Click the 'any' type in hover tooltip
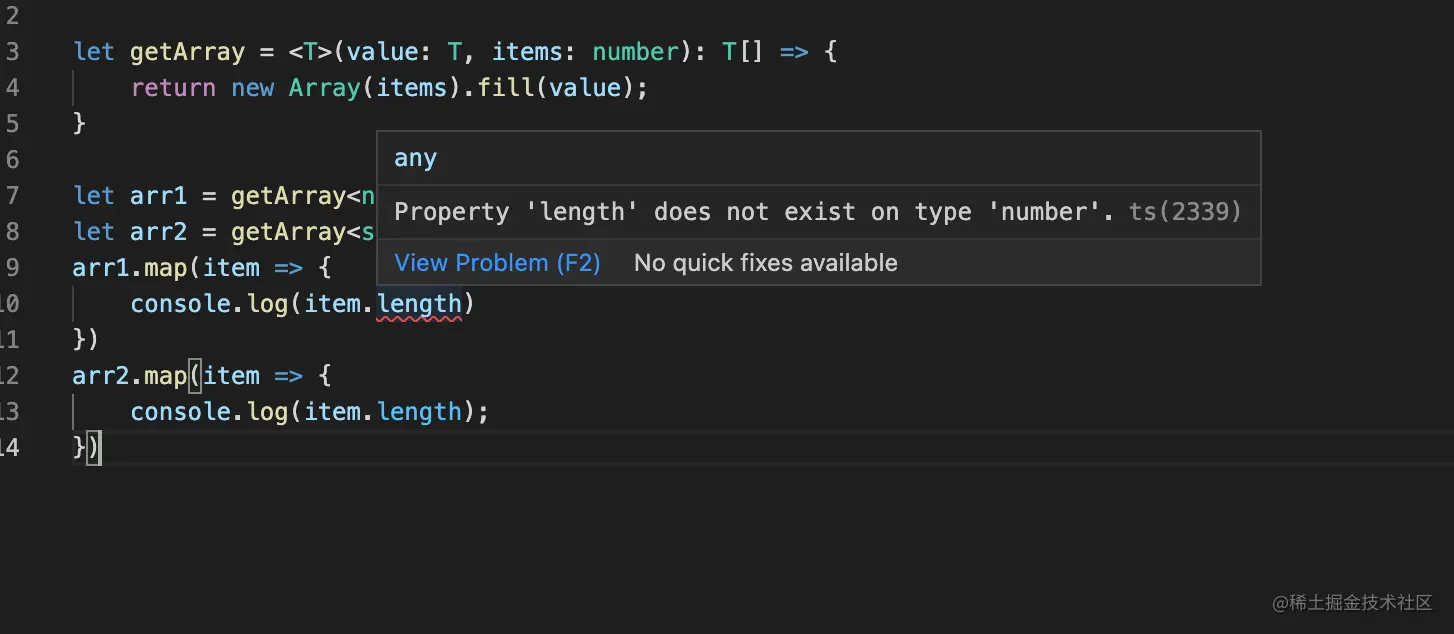Viewport: 1454px width, 634px height. click(415, 159)
